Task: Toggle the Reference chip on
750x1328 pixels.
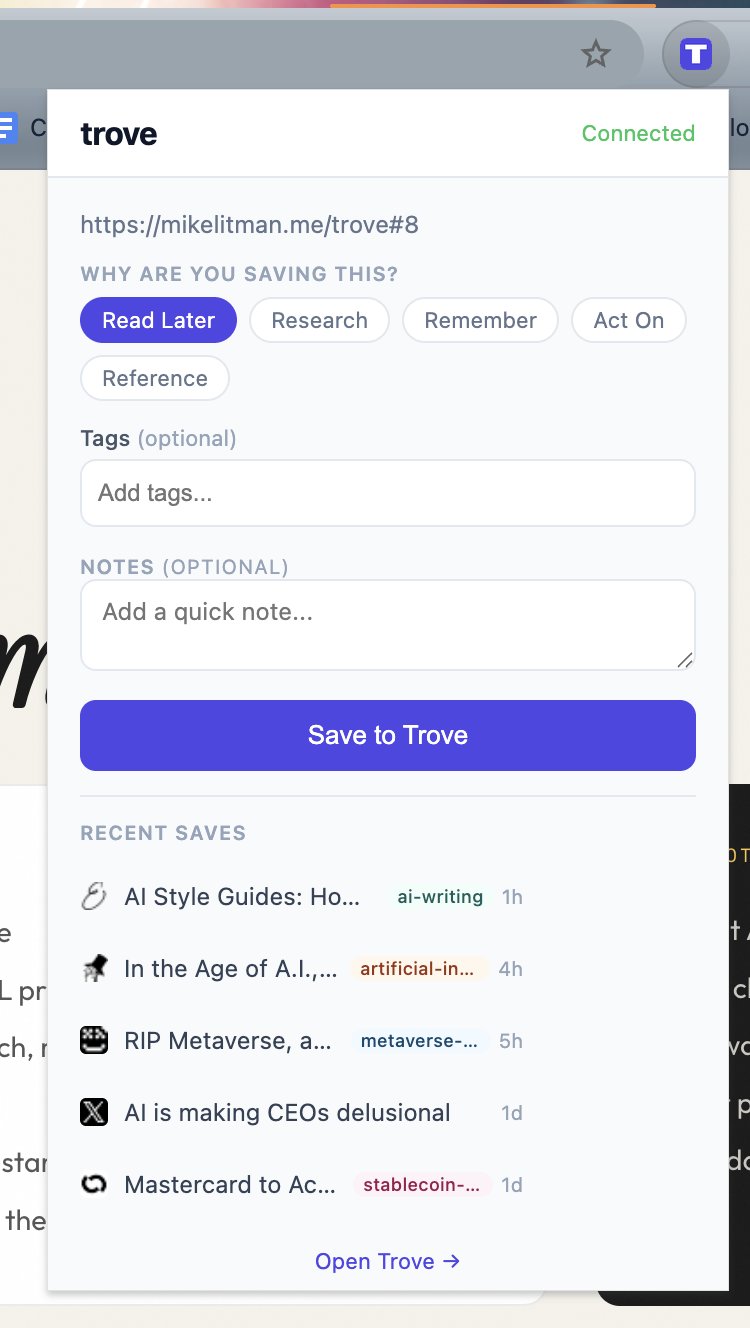Action: point(154,378)
